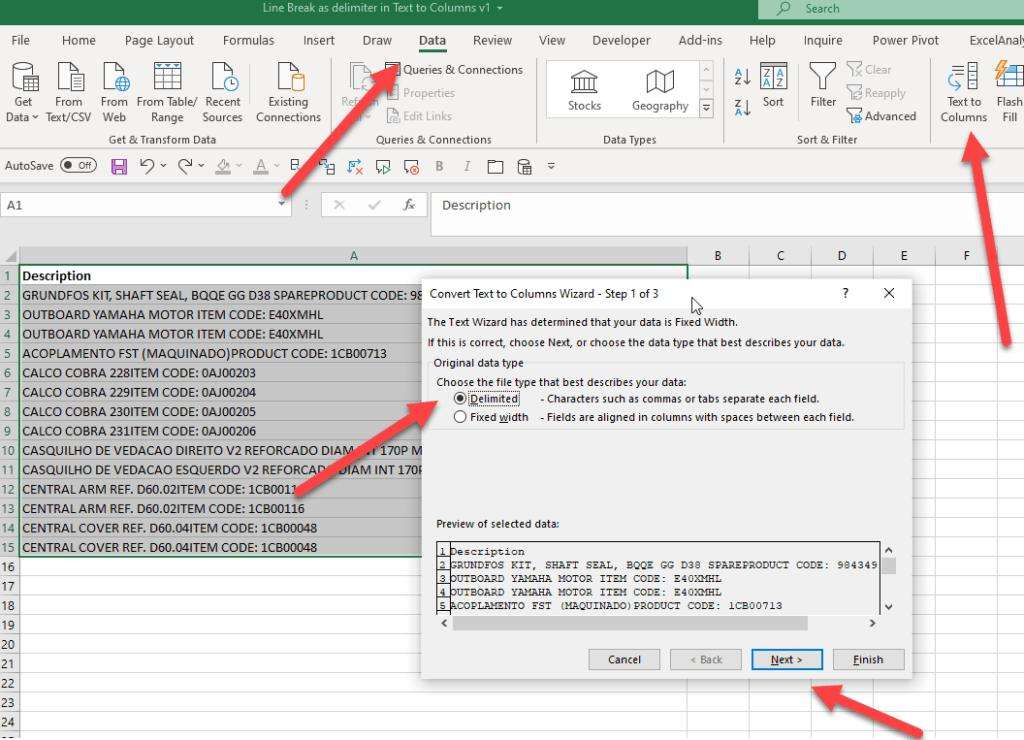Screen dimensions: 1024x740
Task: Click cell with CALCO COBRA 228ITEM CODE: 0AJ00203
Action: (222, 373)
